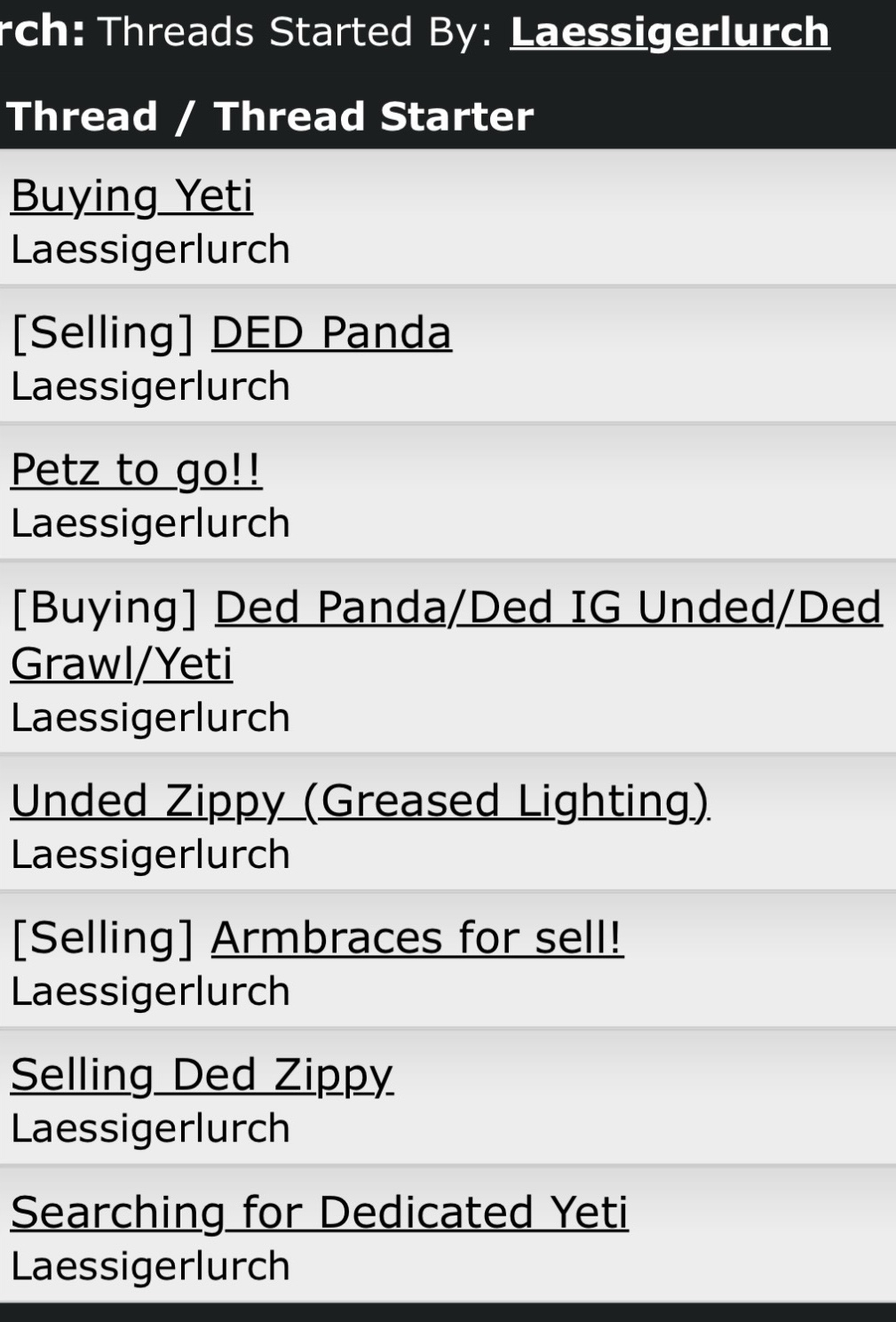This screenshot has width=896, height=1322.
Task: Open the Selling Ded Zippy thread
Action: [x=202, y=1075]
